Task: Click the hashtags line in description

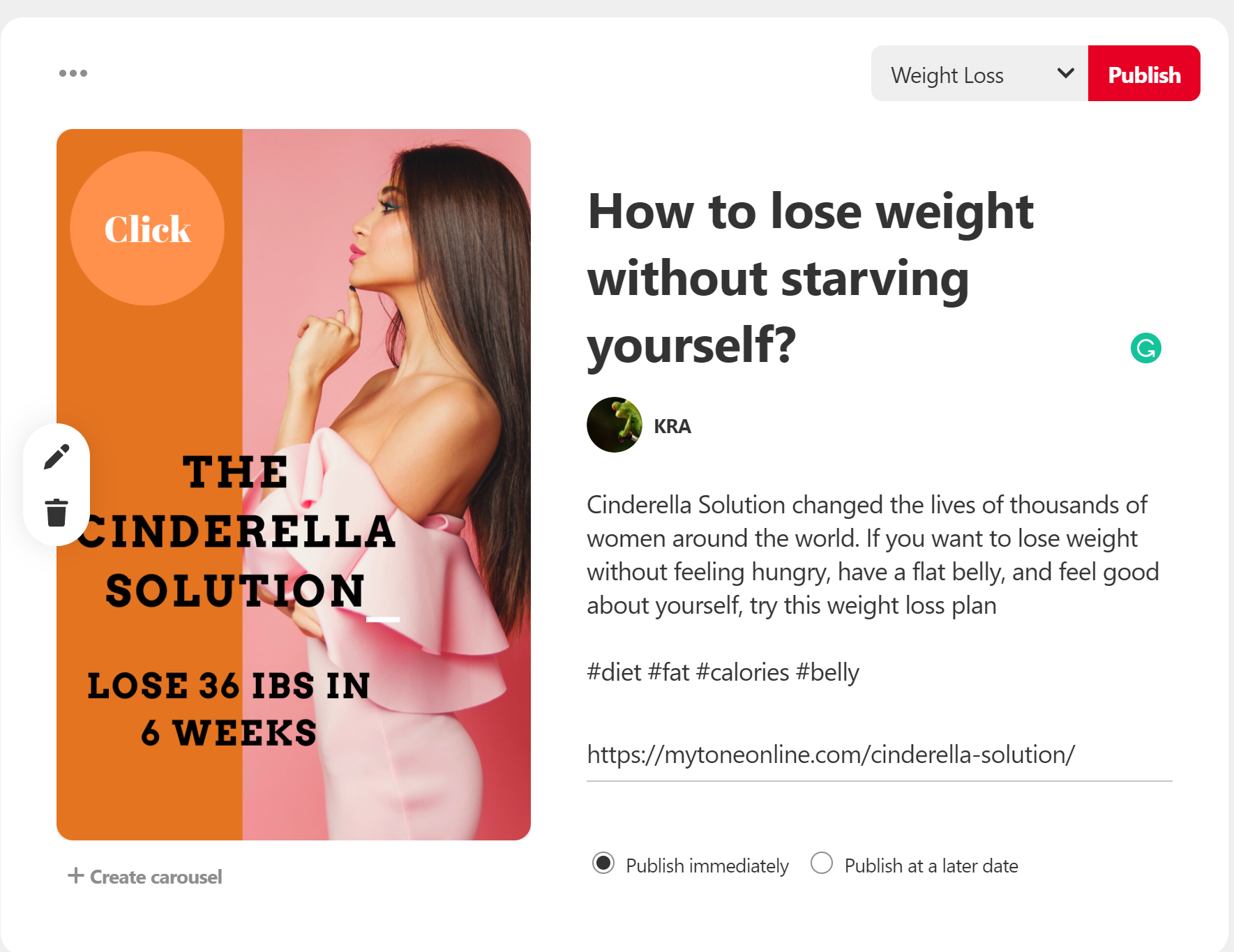Action: [x=723, y=672]
